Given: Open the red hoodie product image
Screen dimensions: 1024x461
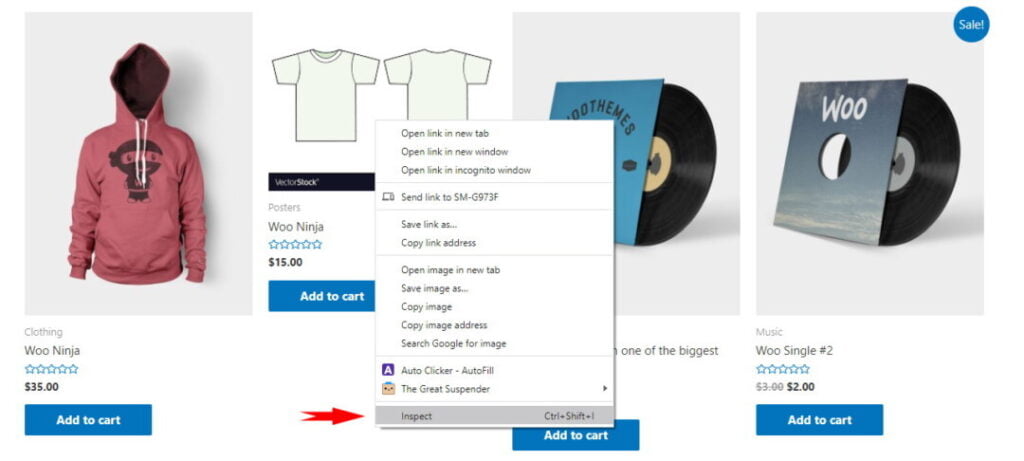Looking at the screenshot, I should (138, 163).
